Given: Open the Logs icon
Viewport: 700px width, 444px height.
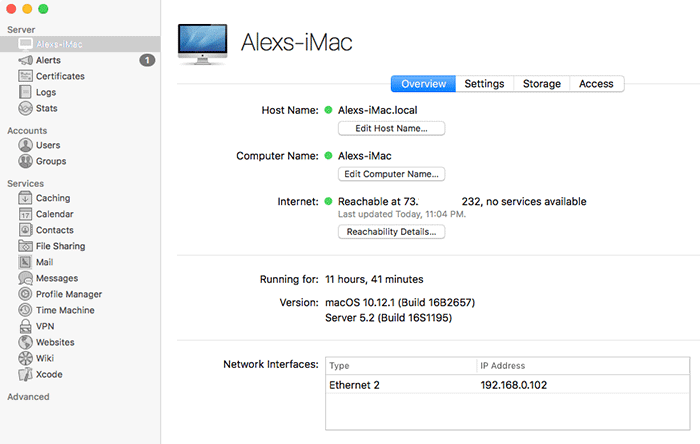Looking at the screenshot, I should [x=25, y=92].
